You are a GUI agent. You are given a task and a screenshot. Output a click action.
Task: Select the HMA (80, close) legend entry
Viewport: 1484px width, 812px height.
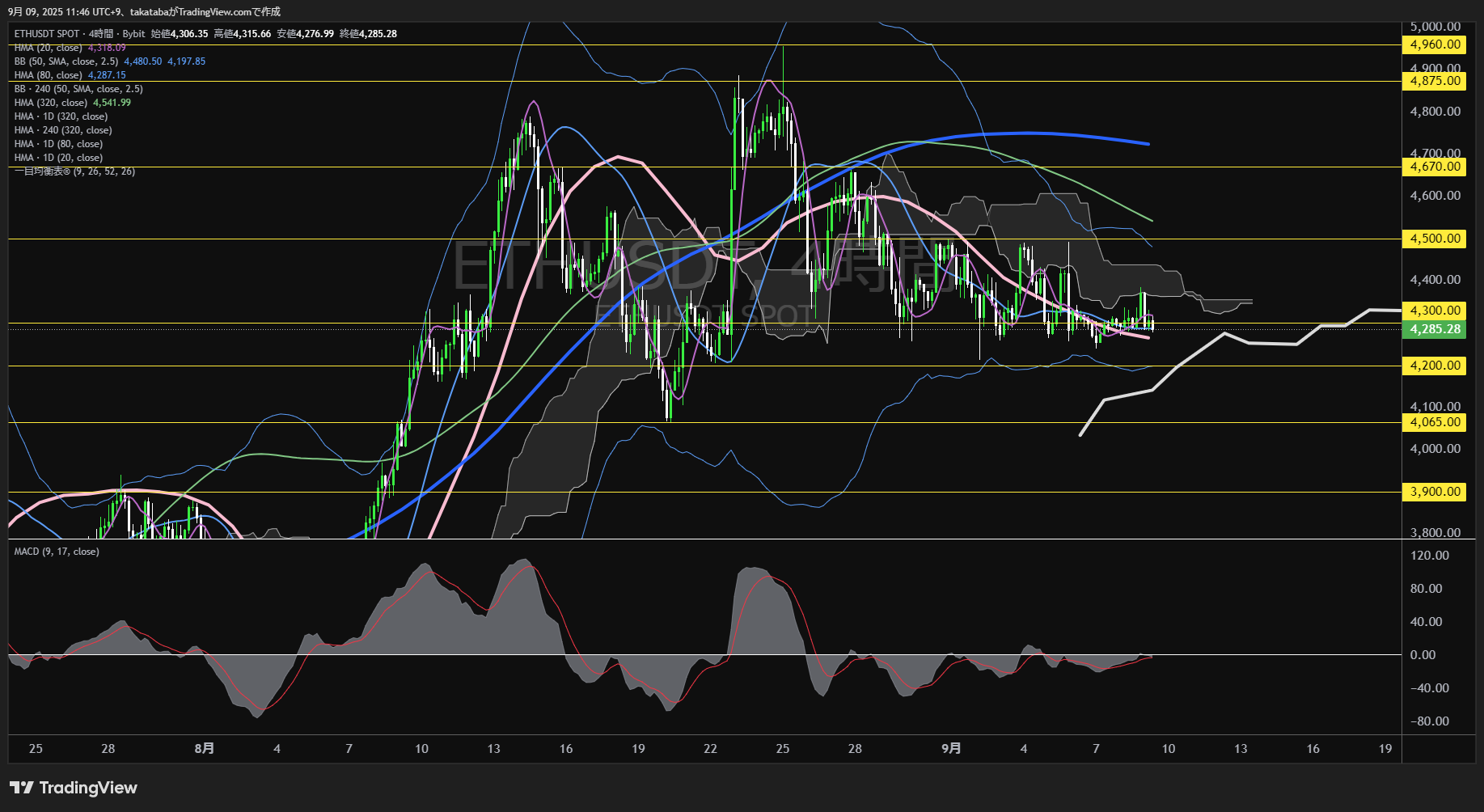(x=48, y=75)
